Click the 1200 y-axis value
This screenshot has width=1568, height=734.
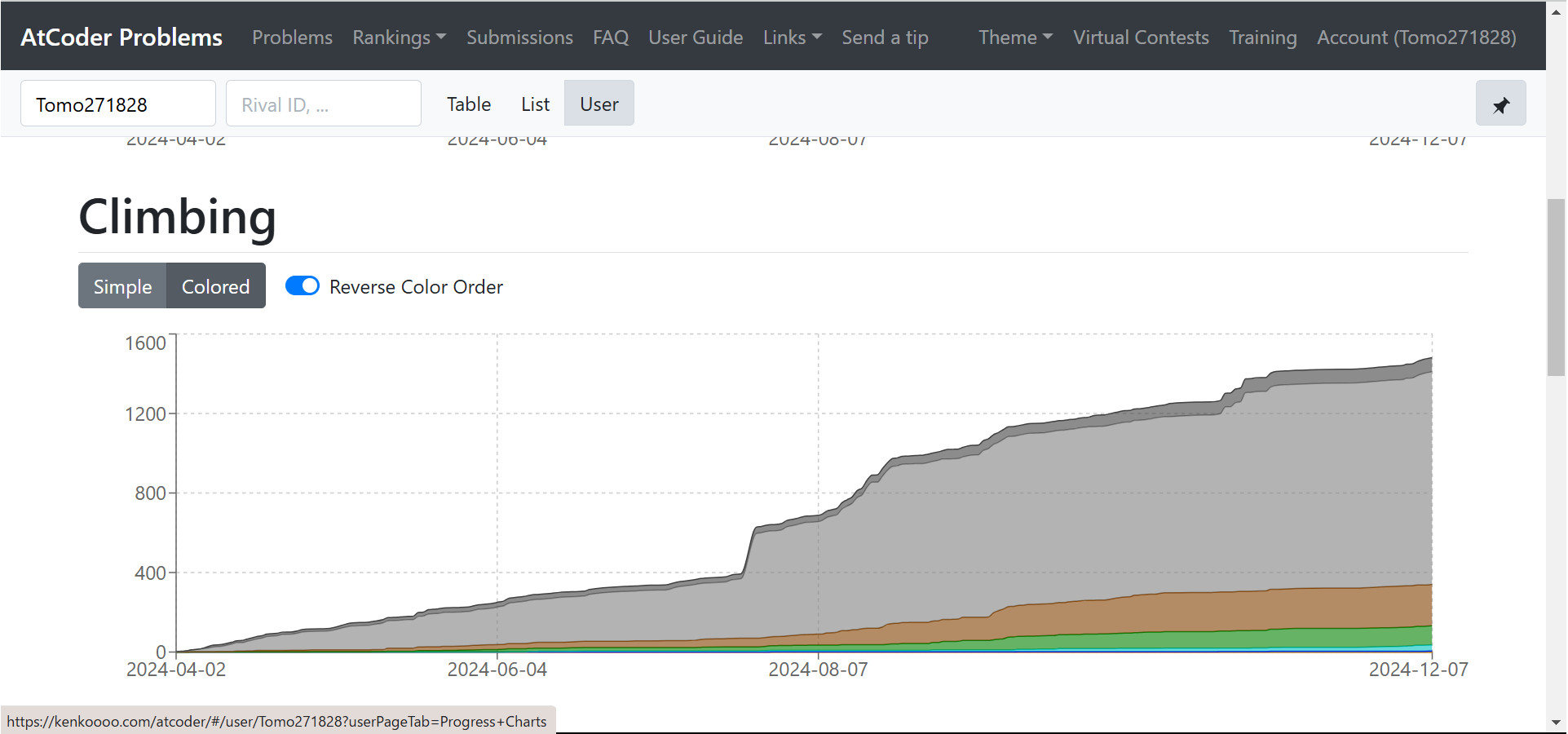145,414
